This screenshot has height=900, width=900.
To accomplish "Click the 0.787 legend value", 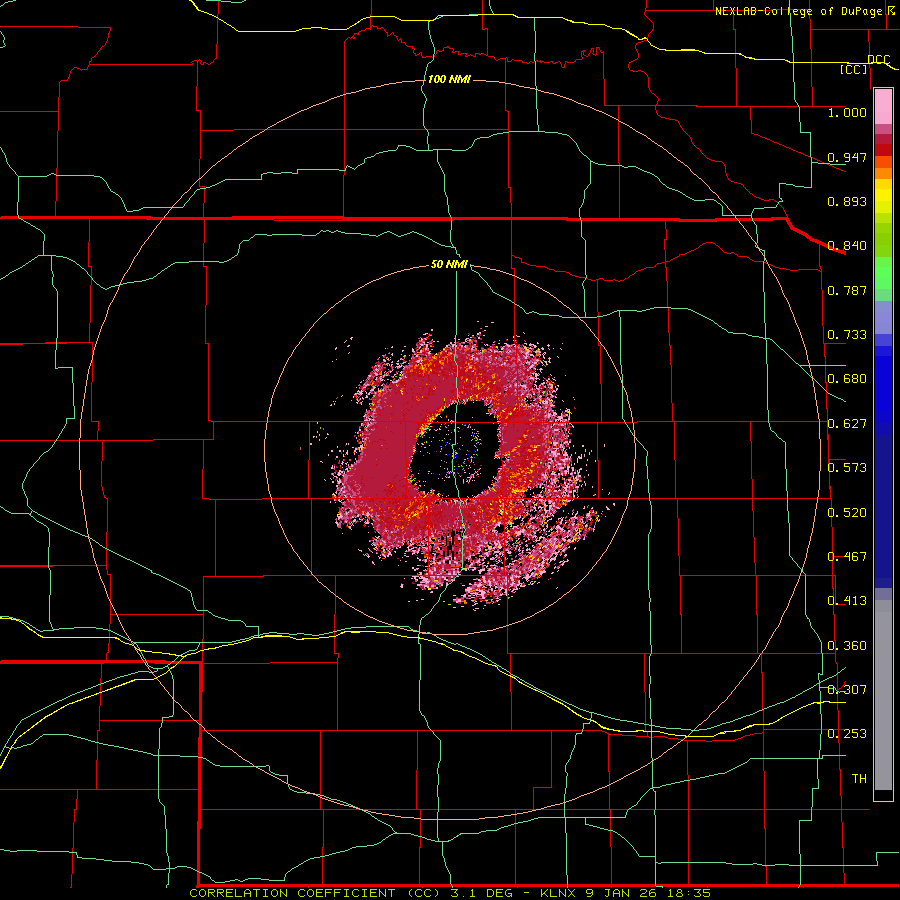I will 847,290.
